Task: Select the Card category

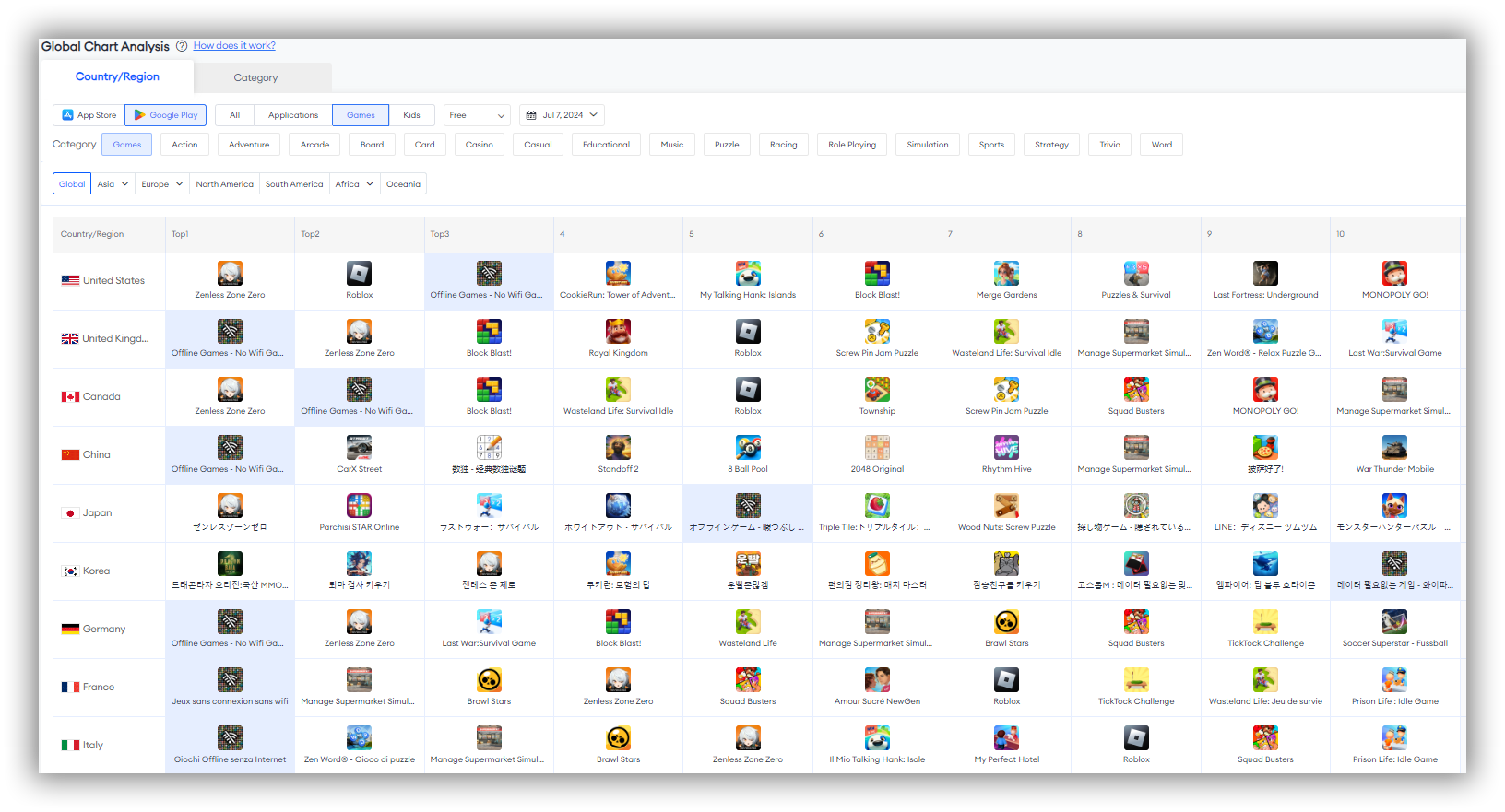Action: point(425,145)
